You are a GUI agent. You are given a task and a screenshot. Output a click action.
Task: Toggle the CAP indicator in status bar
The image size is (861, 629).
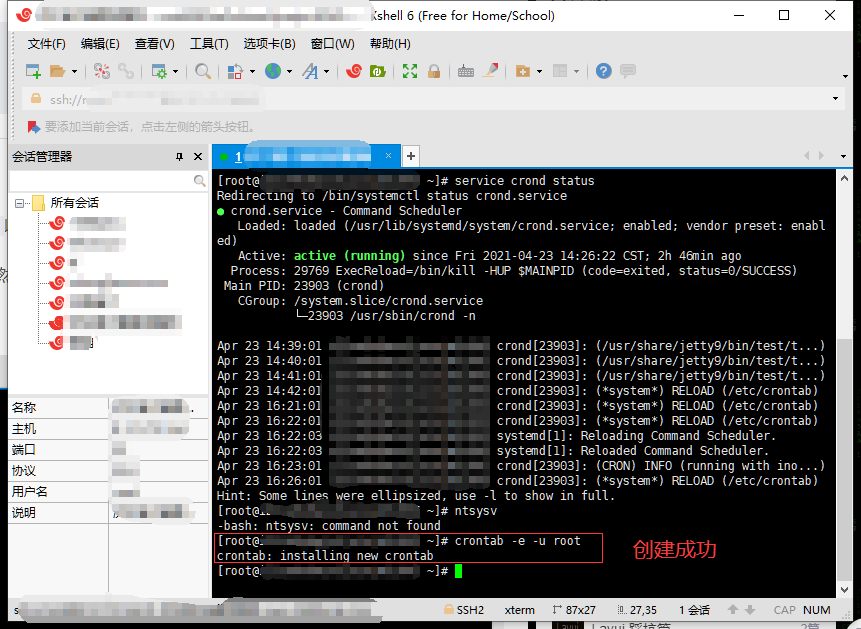[x=784, y=609]
